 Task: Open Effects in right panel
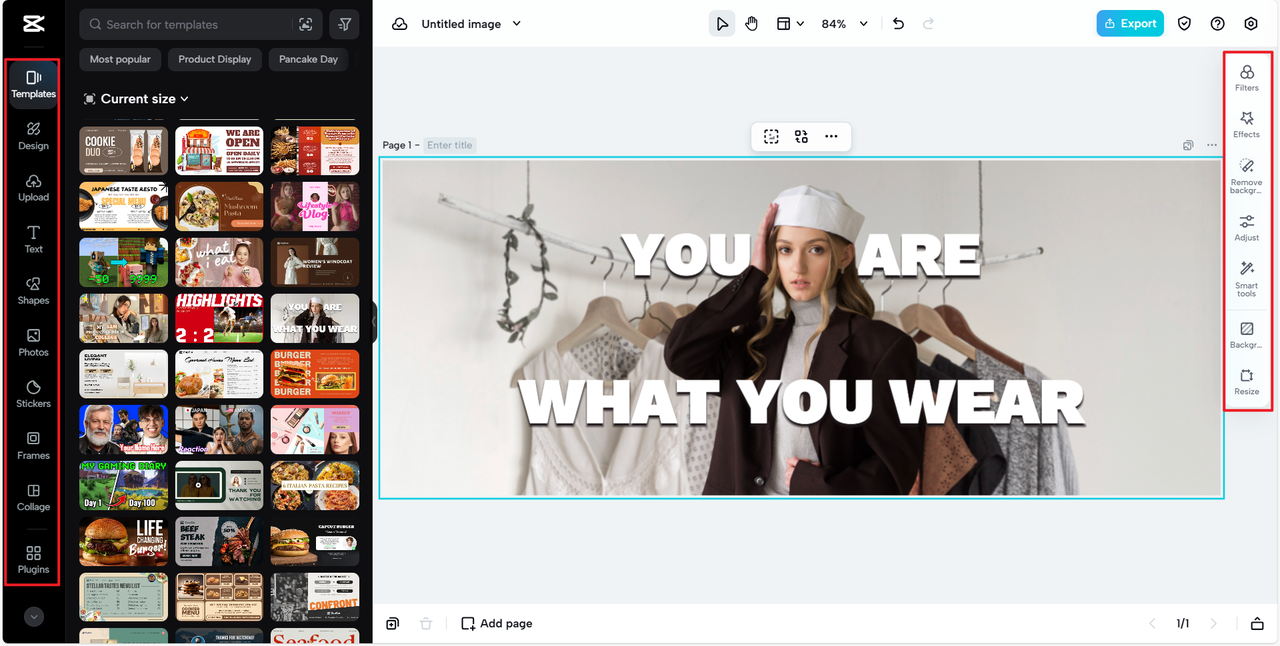[1247, 125]
